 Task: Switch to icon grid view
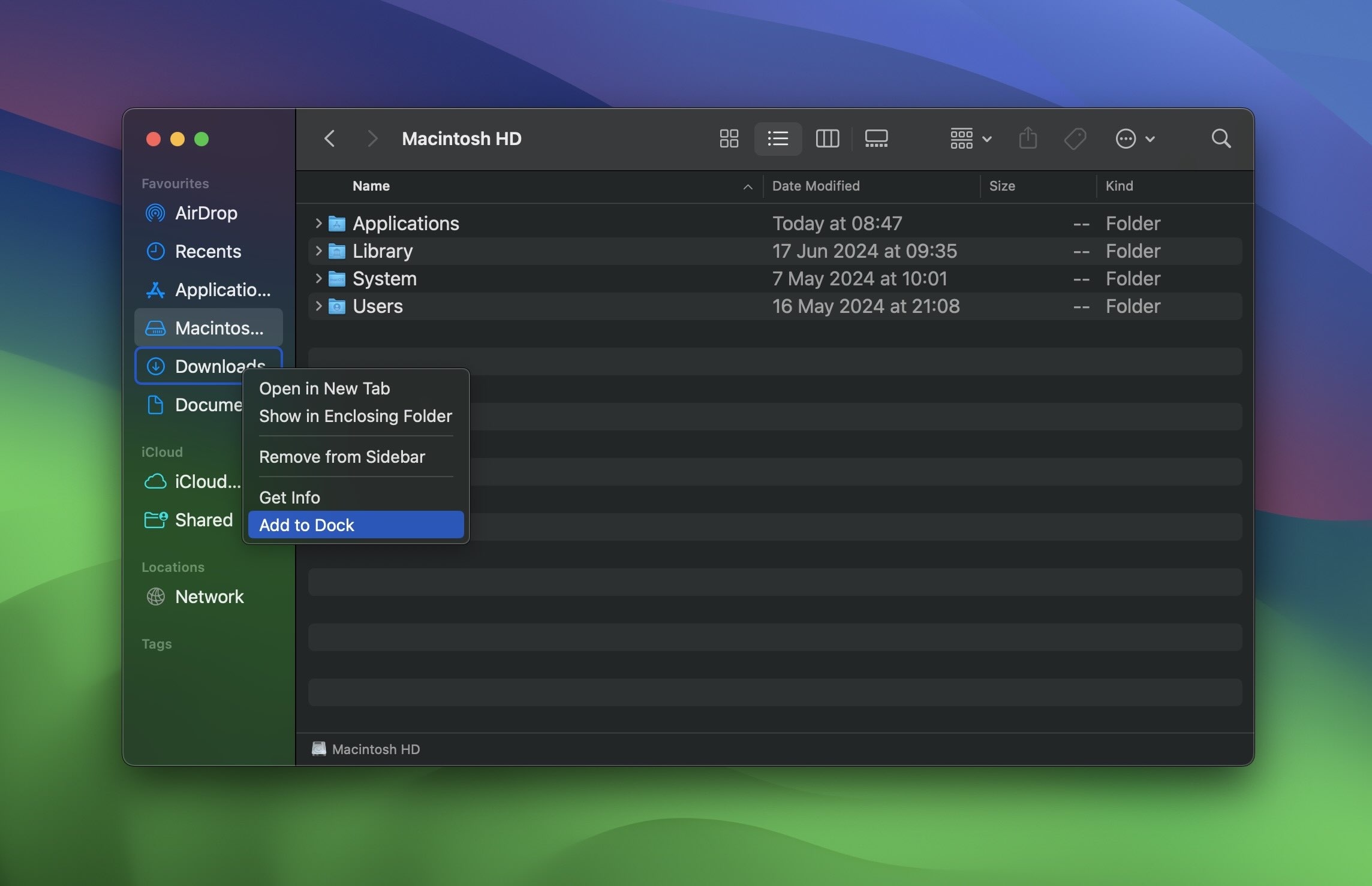pos(729,139)
